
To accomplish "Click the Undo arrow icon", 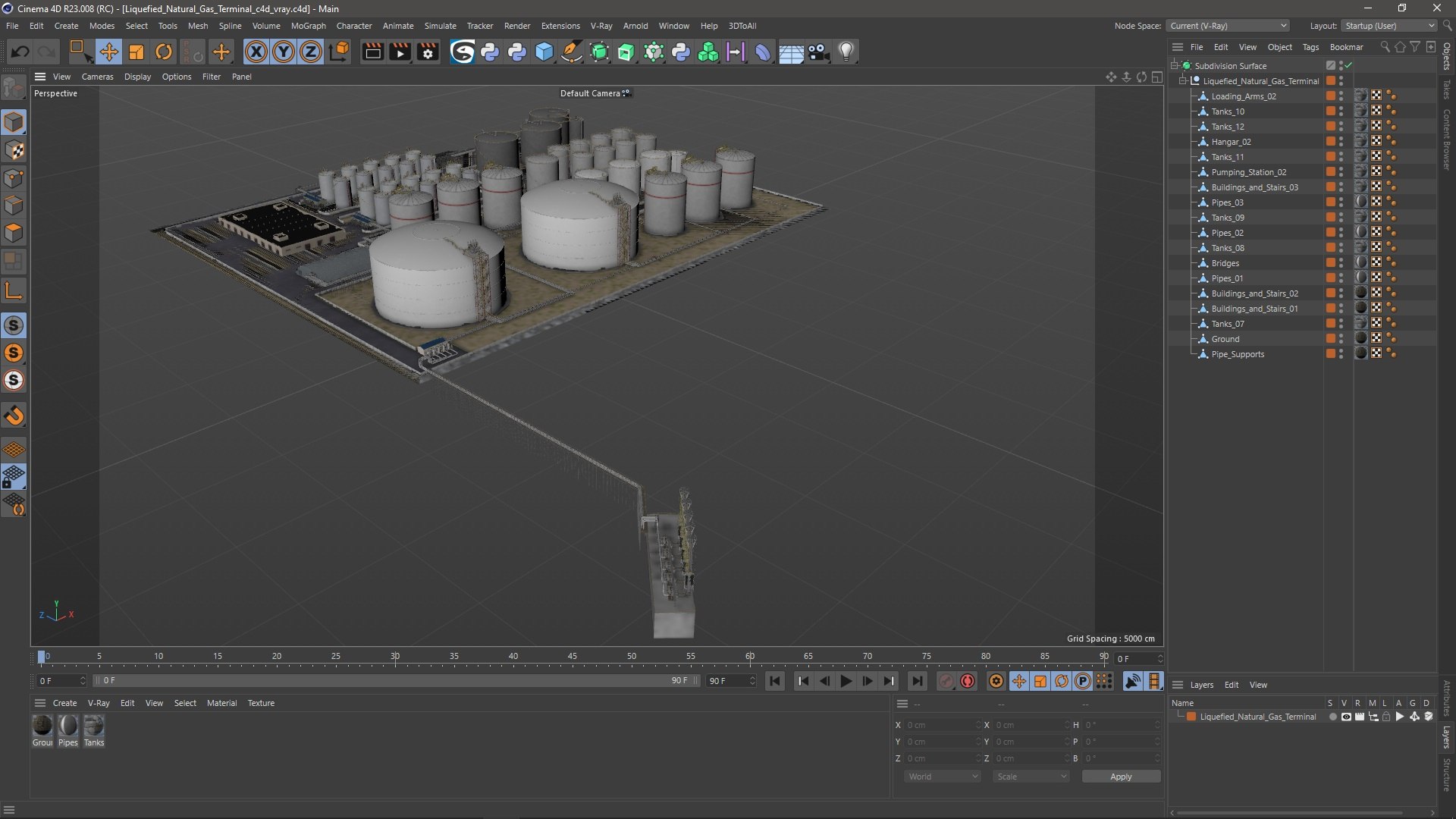I will (x=20, y=52).
